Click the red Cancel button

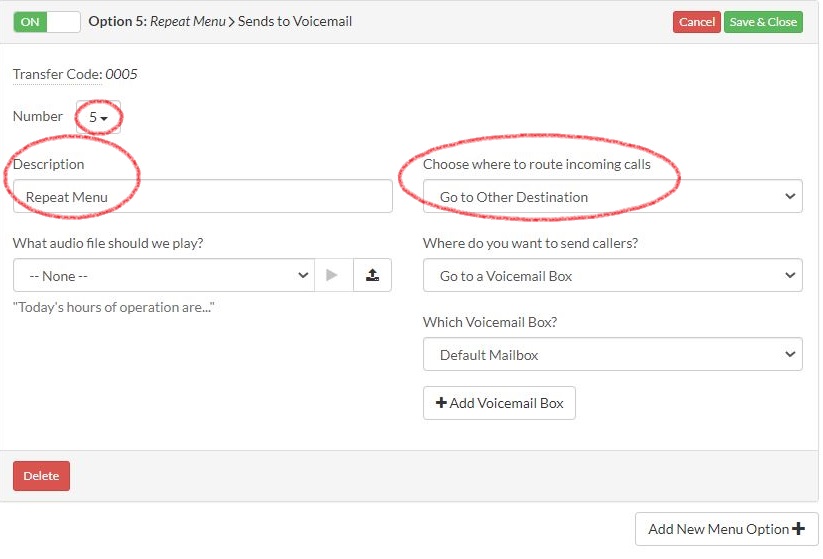tap(697, 22)
